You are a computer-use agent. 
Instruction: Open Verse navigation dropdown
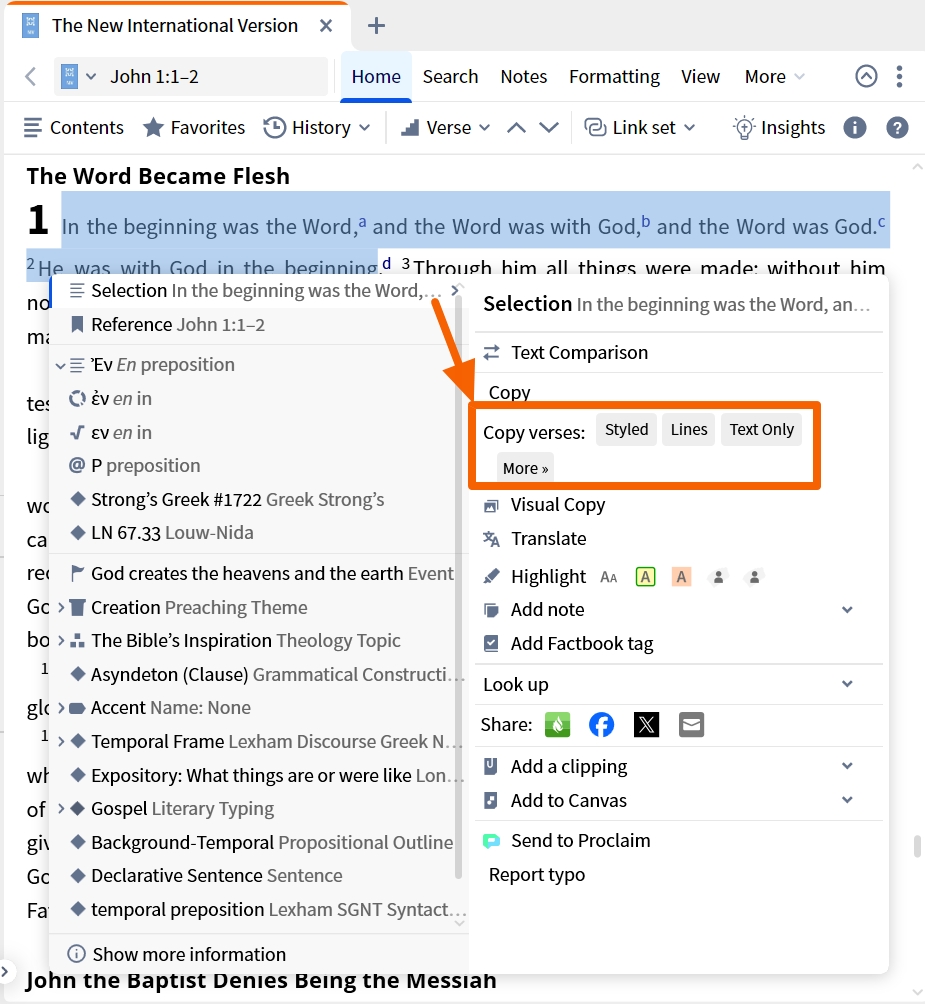(446, 127)
